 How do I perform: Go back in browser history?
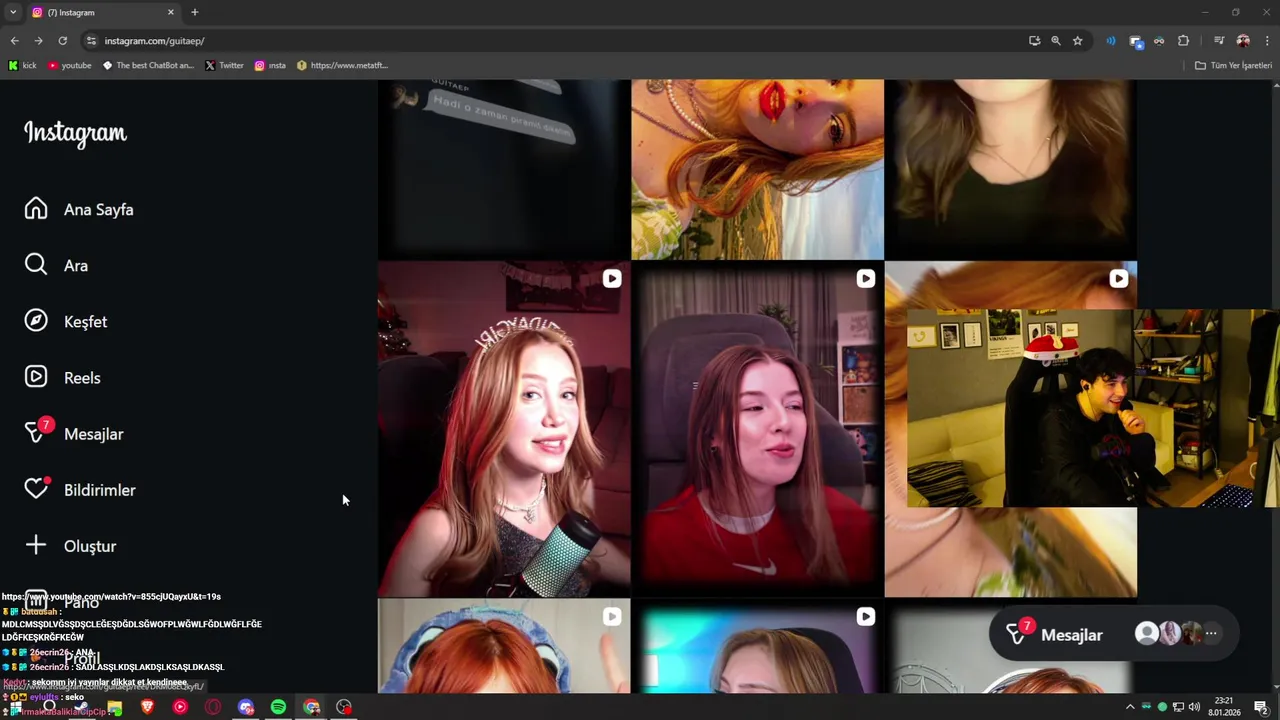pyautogui.click(x=14, y=41)
